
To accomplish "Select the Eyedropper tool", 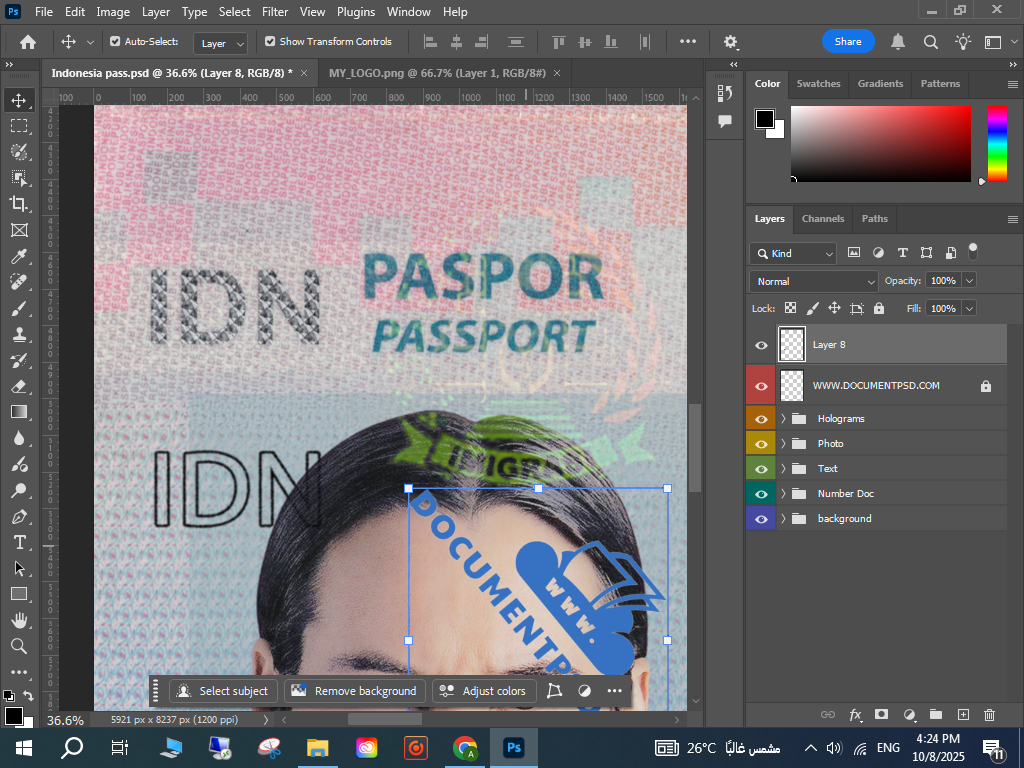I will (19, 256).
